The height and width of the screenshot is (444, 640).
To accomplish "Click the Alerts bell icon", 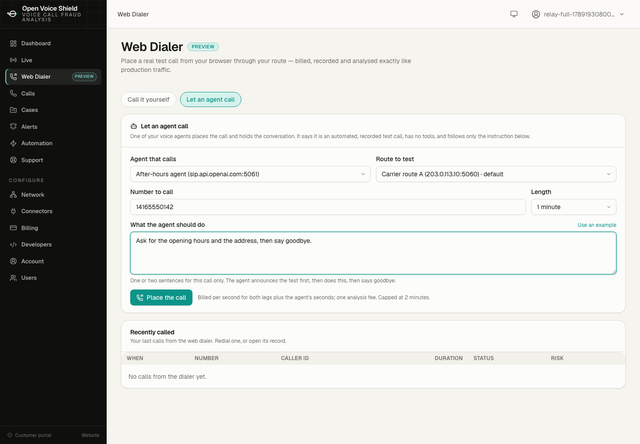I will click(13, 127).
